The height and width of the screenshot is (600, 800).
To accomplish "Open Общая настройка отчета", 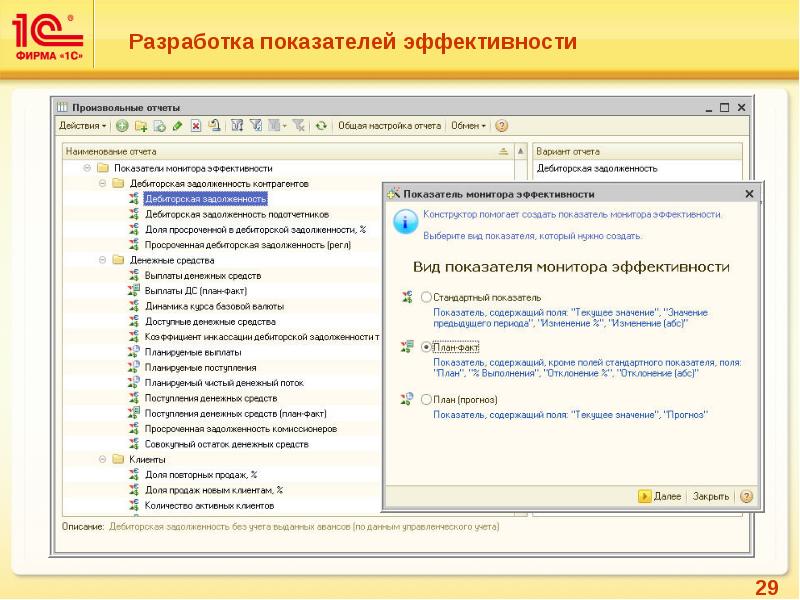I will coord(388,126).
